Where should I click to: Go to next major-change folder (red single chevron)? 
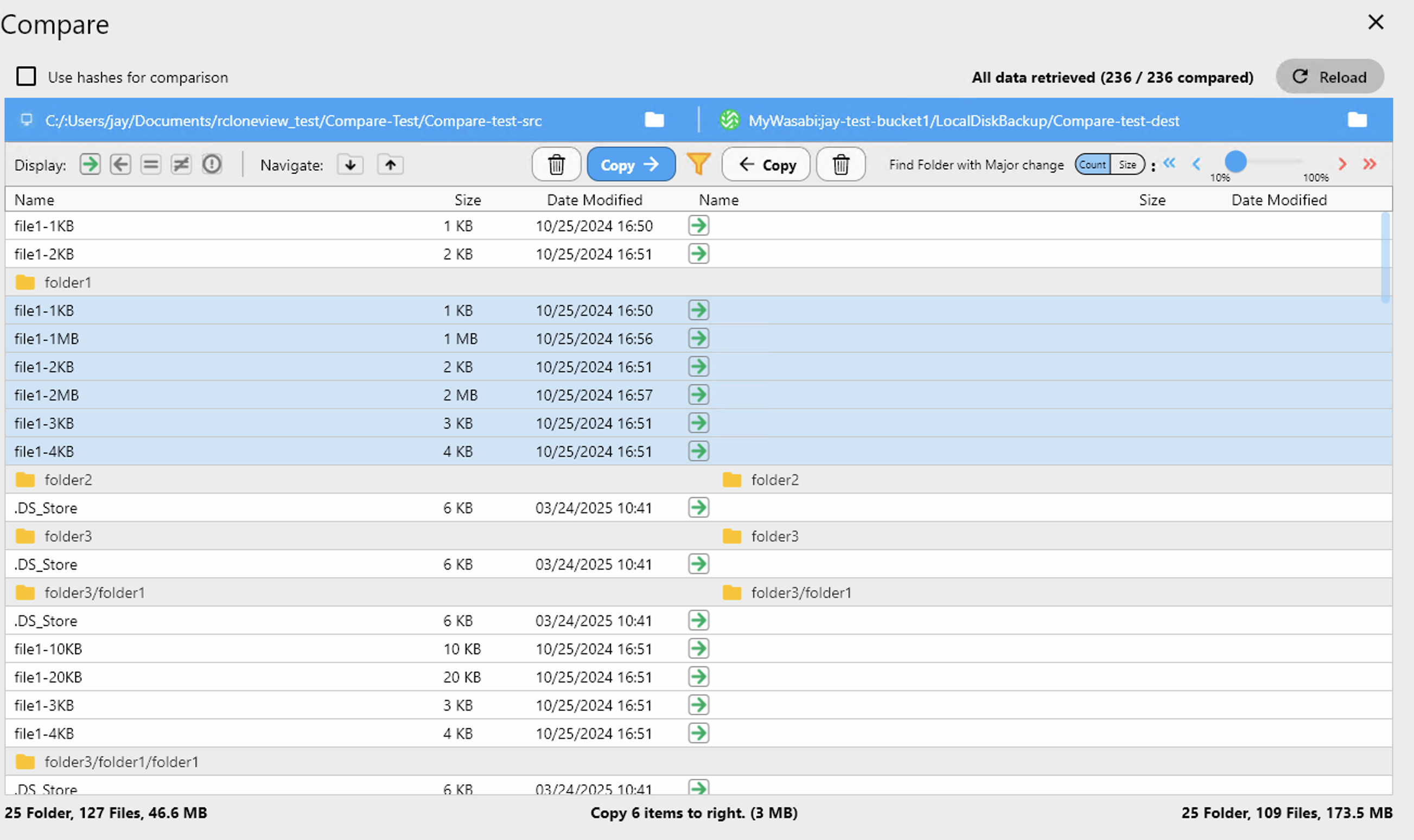click(x=1342, y=164)
